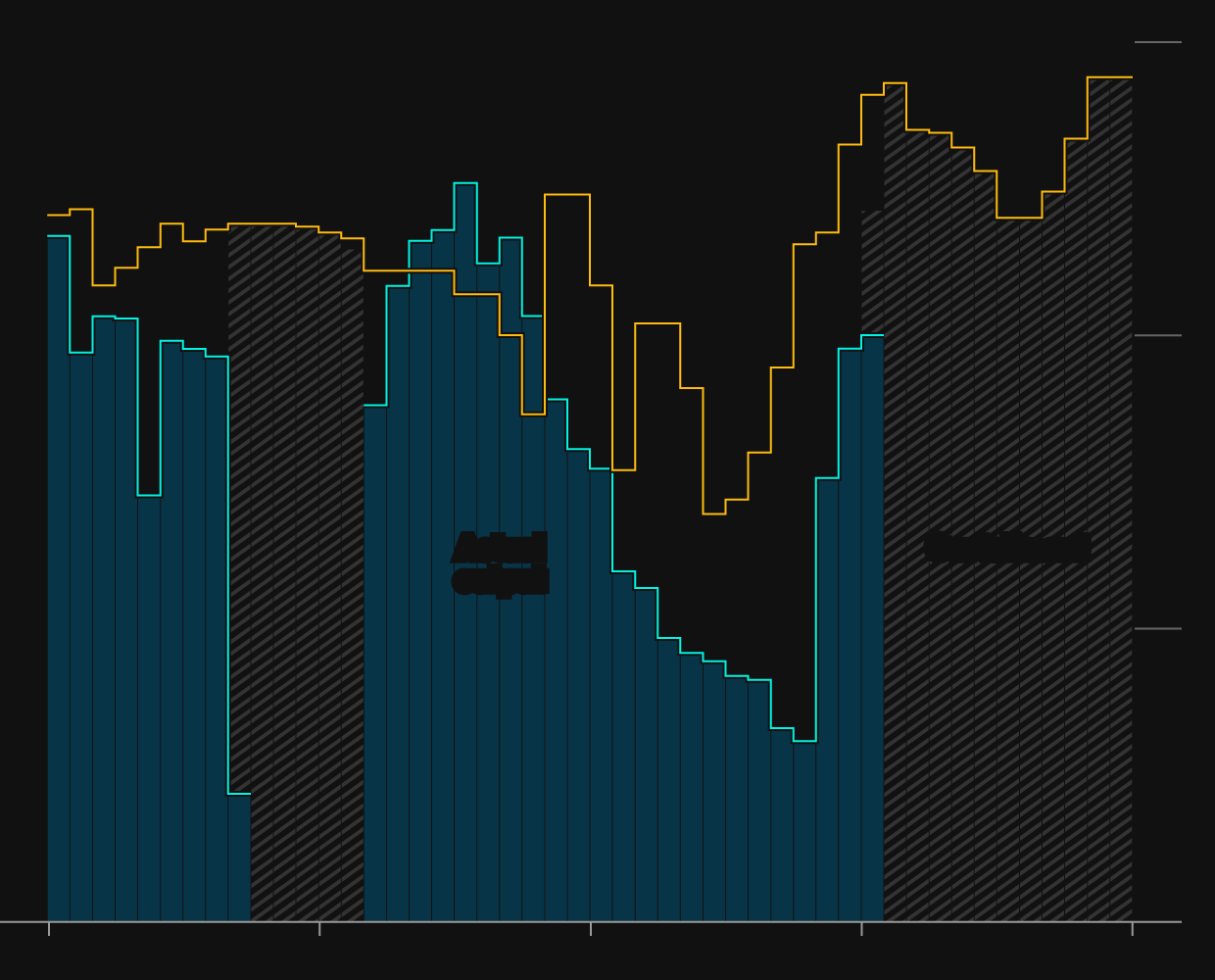Click the "Actual Output" chart label
The height and width of the screenshot is (980, 1215).
[500, 563]
